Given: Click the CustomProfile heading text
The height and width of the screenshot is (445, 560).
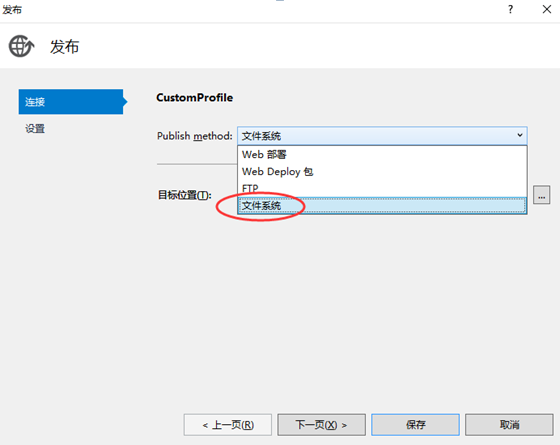Looking at the screenshot, I should click(x=195, y=98).
